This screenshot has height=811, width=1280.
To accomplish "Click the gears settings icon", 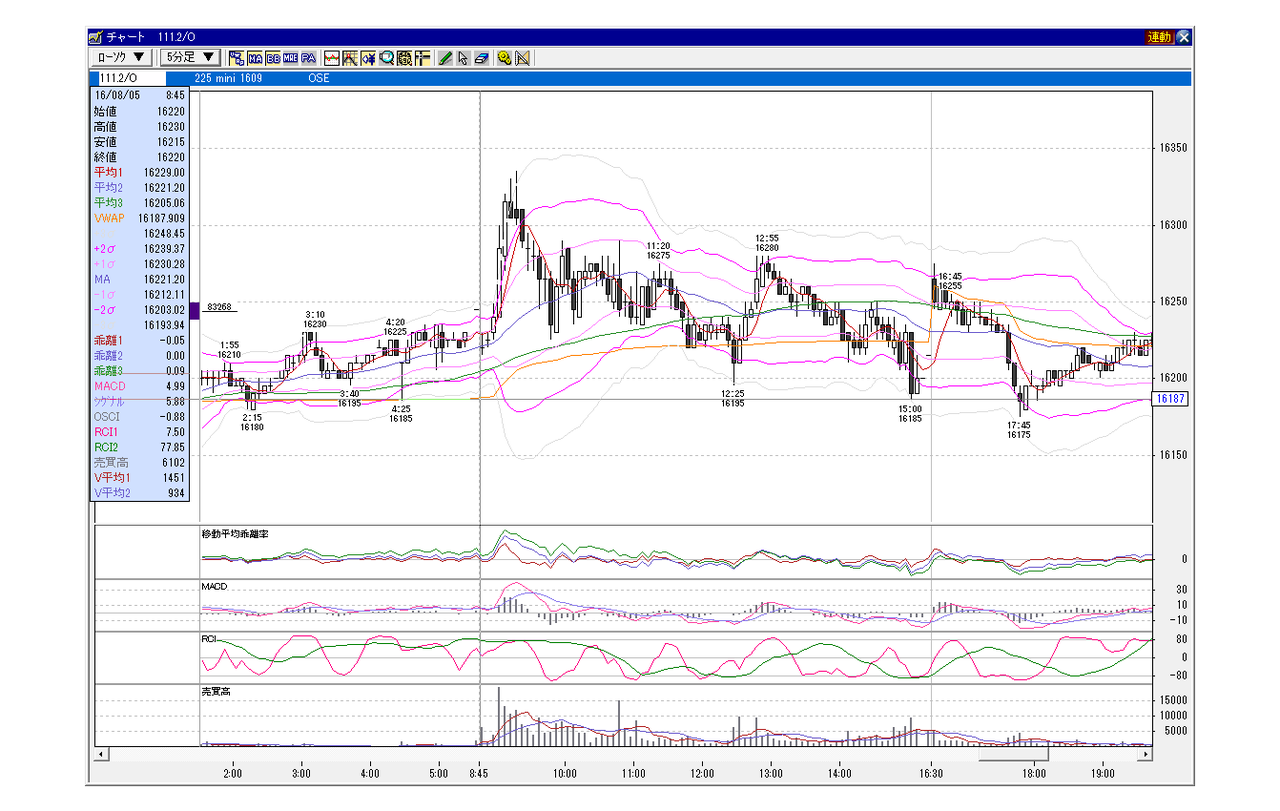I will pos(504,58).
